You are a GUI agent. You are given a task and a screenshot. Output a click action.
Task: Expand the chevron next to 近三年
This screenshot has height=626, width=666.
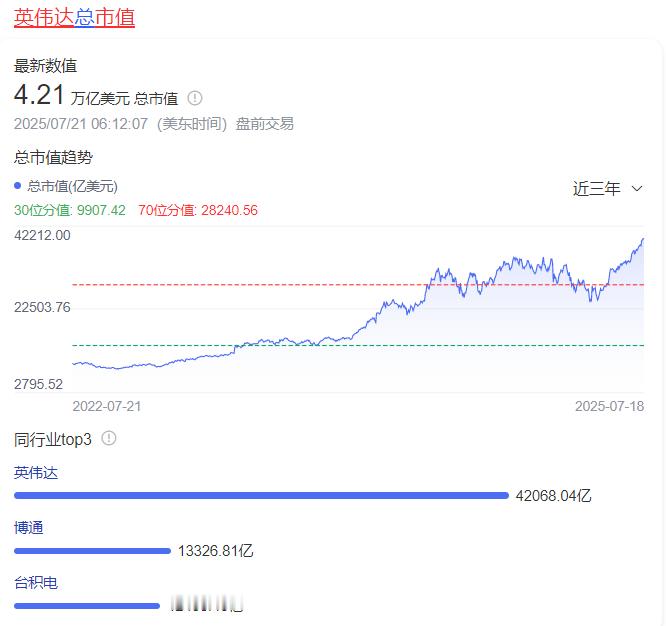637,189
